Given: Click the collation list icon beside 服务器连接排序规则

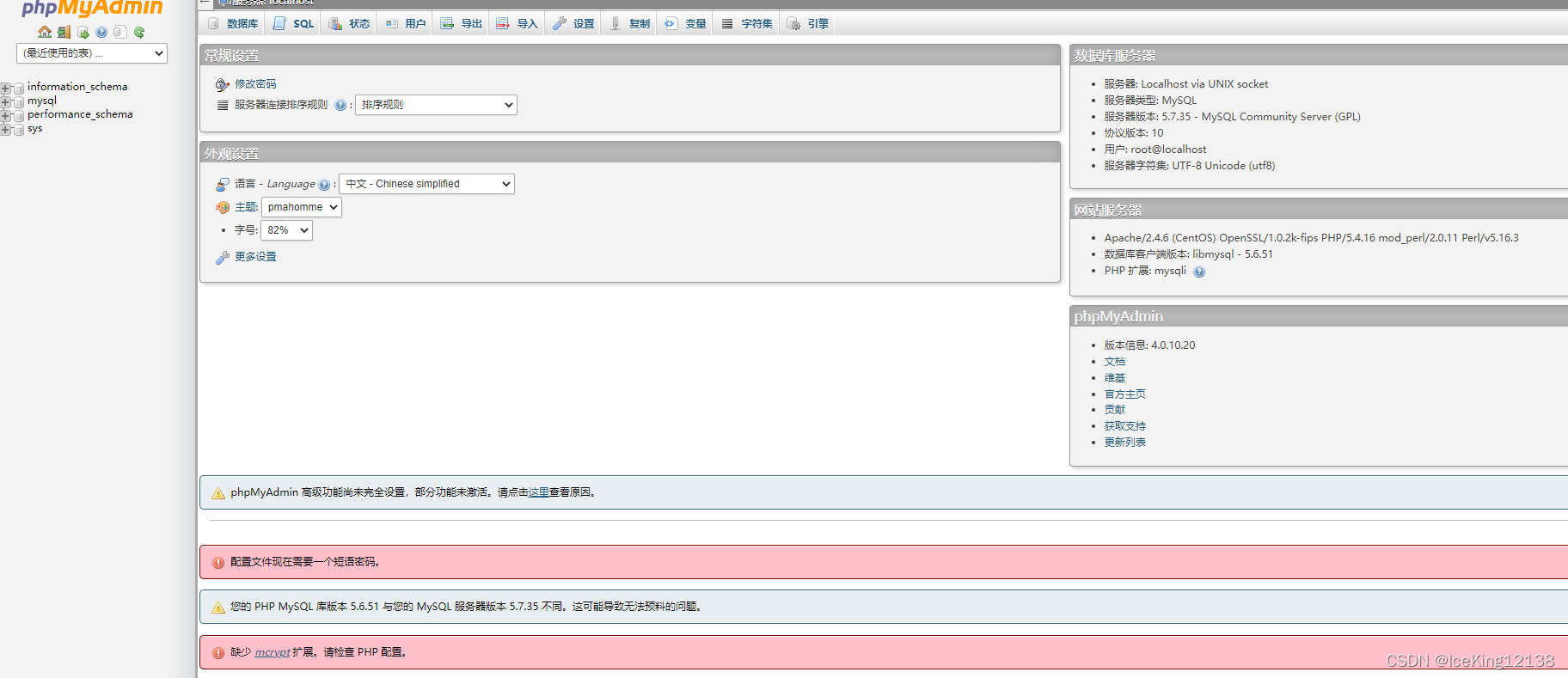Looking at the screenshot, I should (223, 105).
